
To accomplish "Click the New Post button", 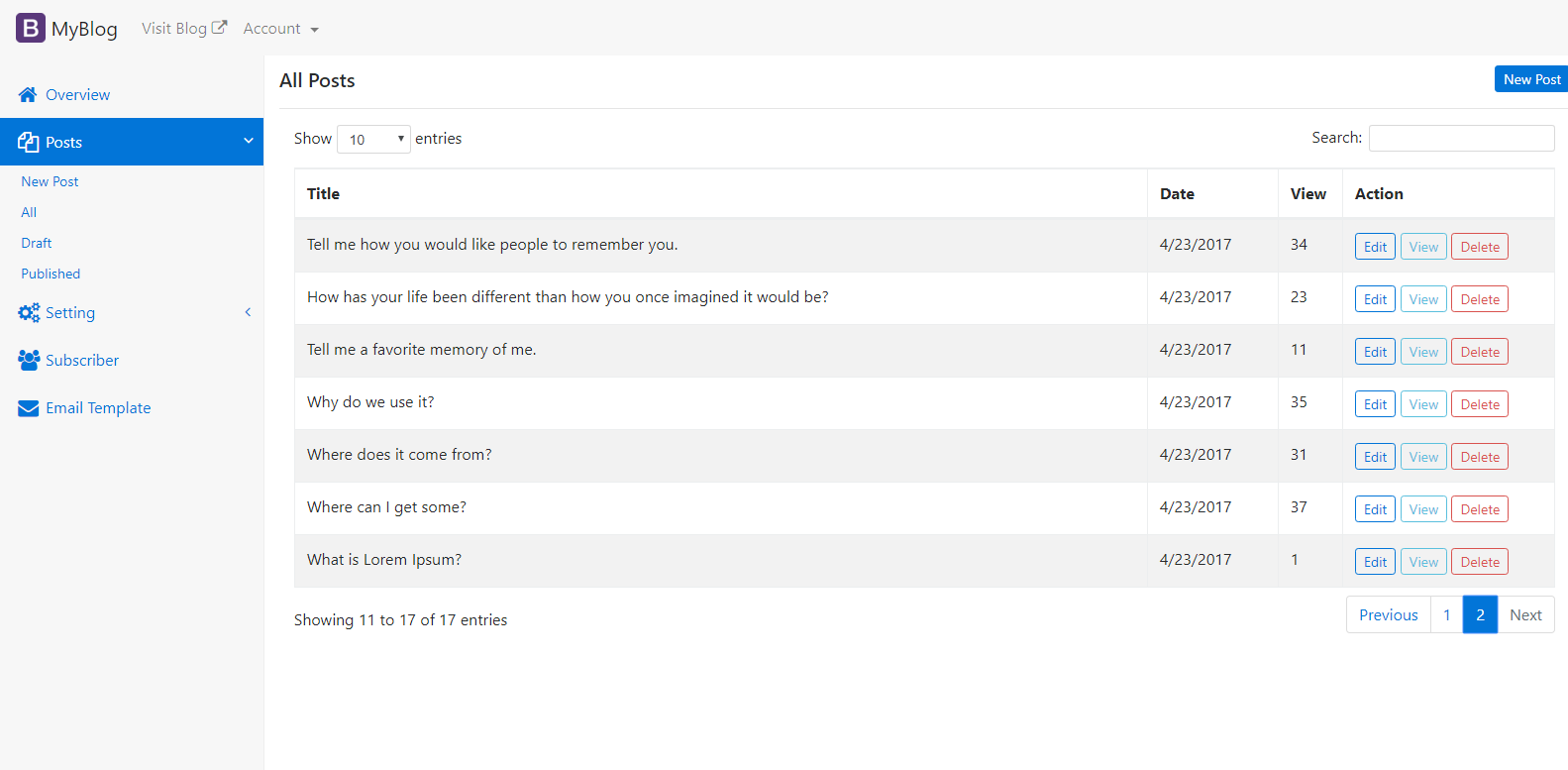I will tap(1530, 78).
